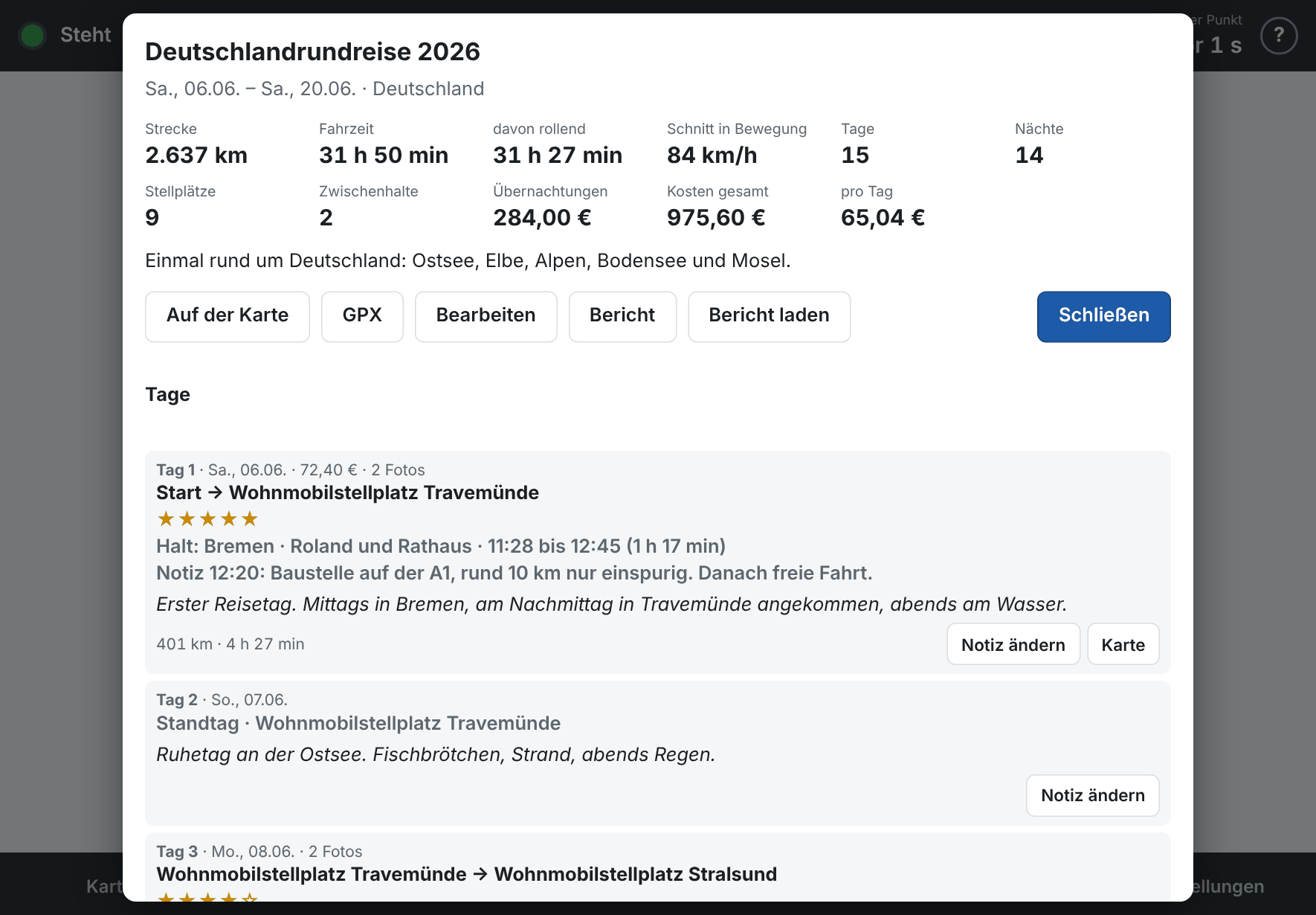Click the 'Halt: Bremen · Roland und Rathaus' line
The image size is (1316, 915).
point(441,546)
